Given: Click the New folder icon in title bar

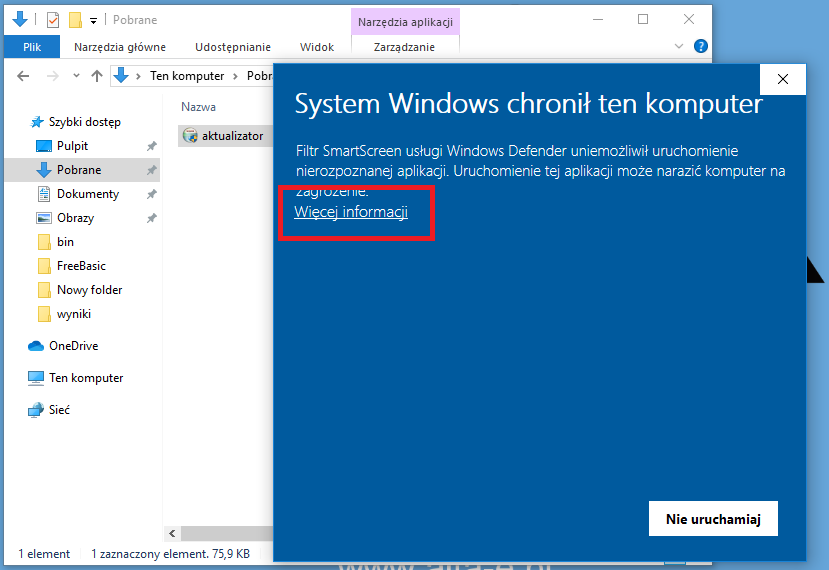Looking at the screenshot, I should (76, 20).
